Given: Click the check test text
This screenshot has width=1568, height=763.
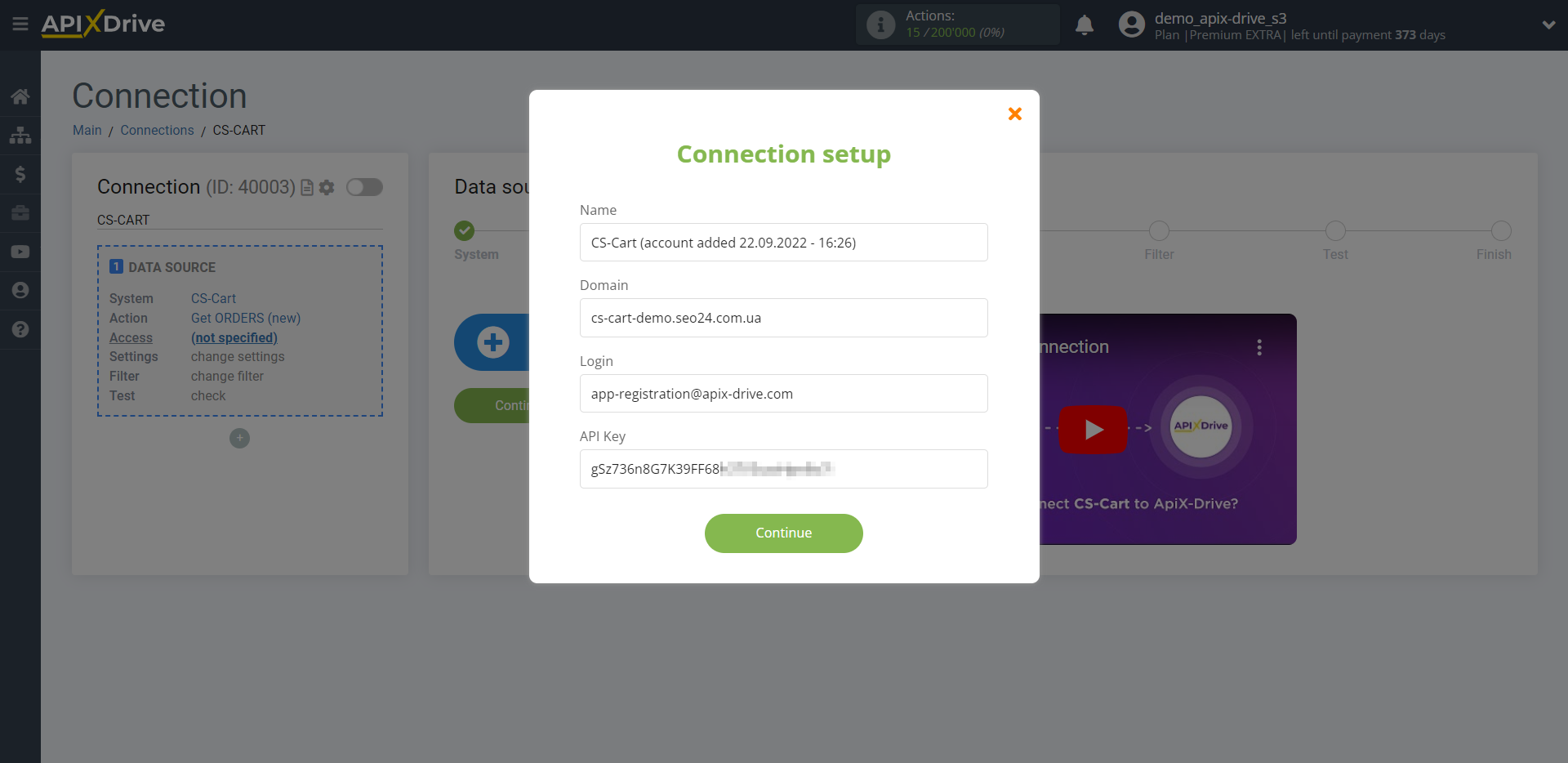Looking at the screenshot, I should pyautogui.click(x=208, y=396).
